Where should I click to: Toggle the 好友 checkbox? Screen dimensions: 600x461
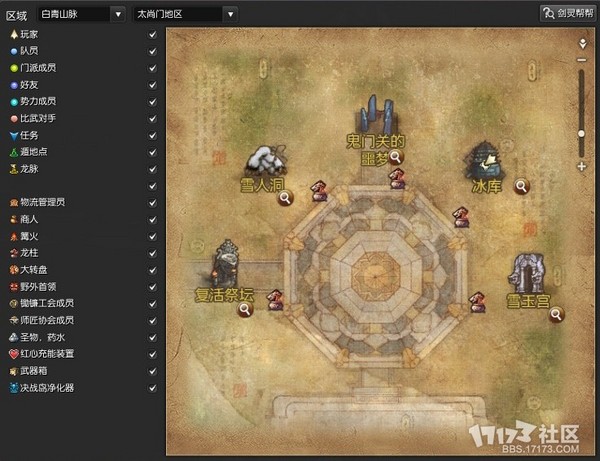click(x=152, y=85)
